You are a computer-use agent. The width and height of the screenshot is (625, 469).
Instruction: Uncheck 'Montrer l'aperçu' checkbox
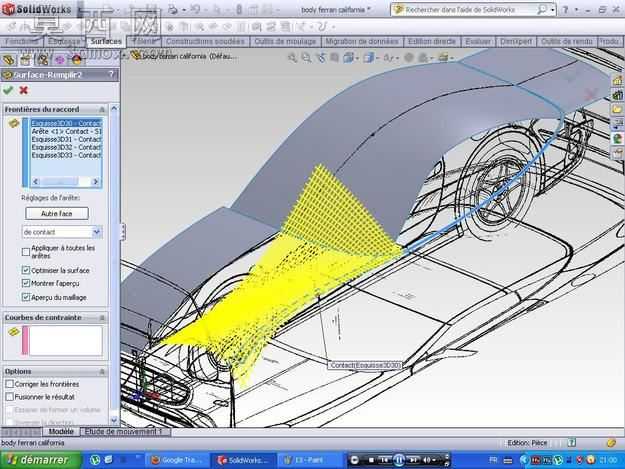(26, 283)
